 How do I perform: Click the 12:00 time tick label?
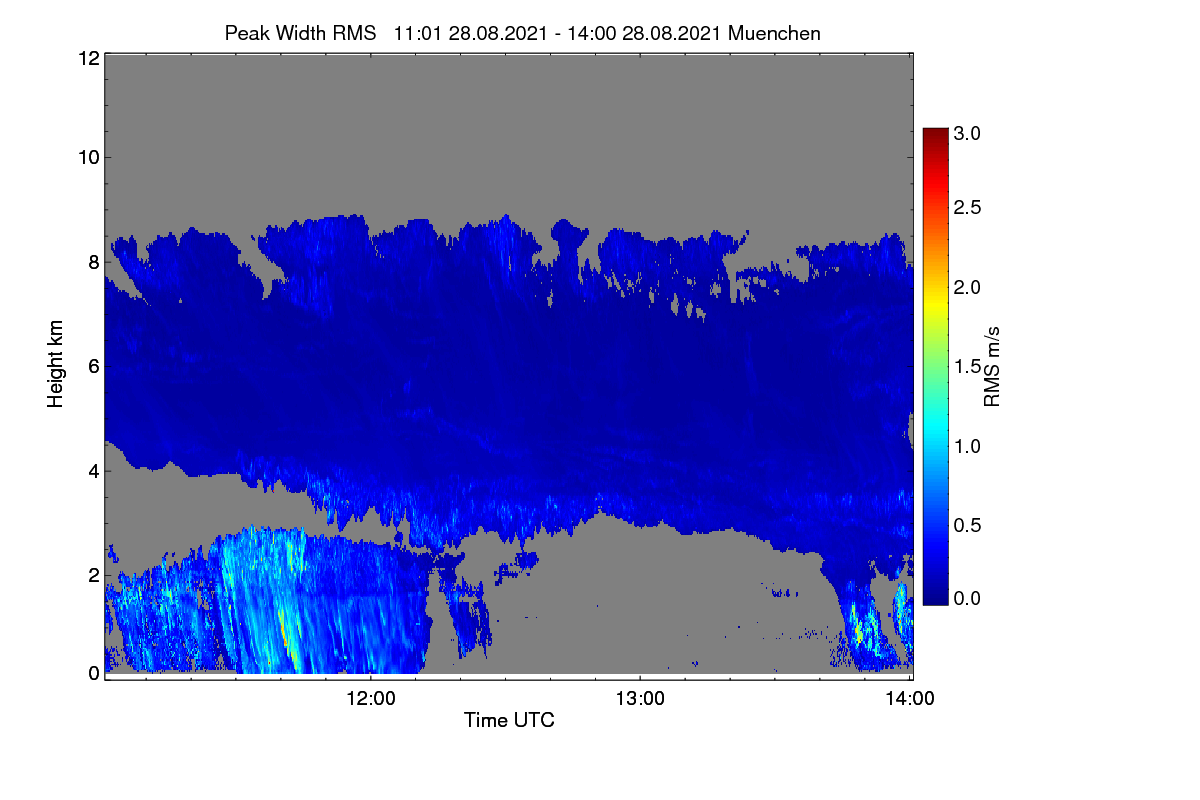[x=371, y=699]
